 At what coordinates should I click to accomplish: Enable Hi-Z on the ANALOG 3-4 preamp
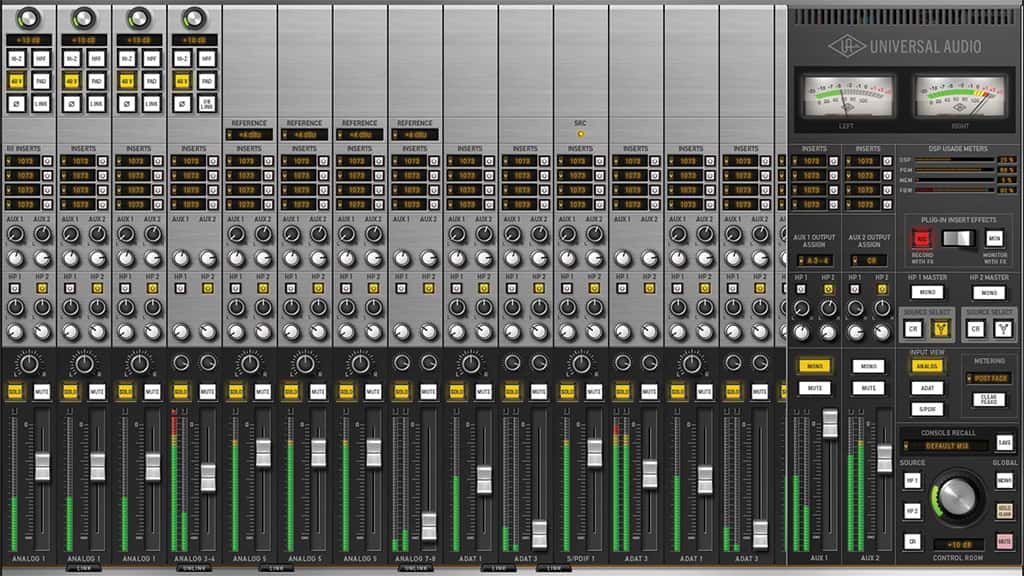click(x=182, y=59)
